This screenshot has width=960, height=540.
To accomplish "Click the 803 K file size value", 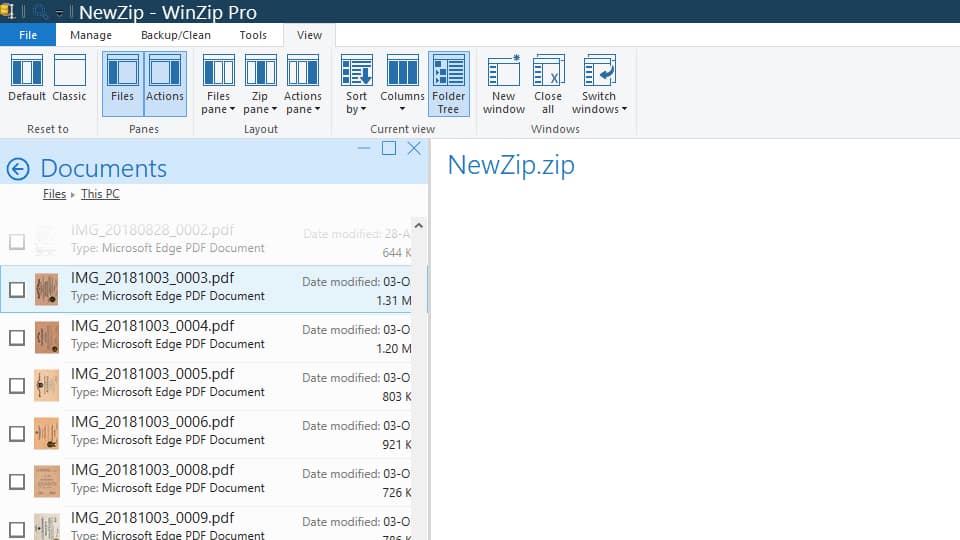I will pyautogui.click(x=397, y=397).
